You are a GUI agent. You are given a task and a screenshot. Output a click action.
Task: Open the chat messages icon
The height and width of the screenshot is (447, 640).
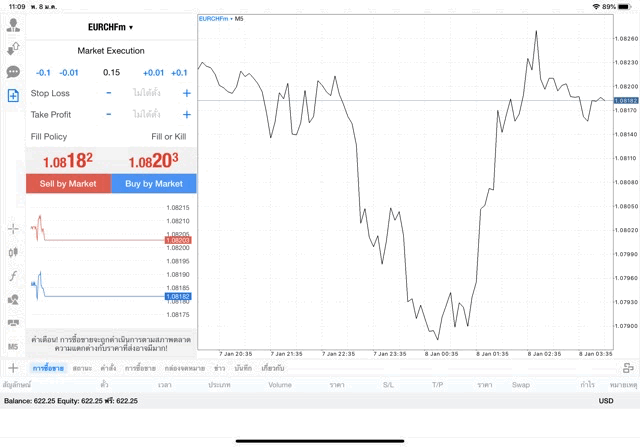click(x=13, y=72)
